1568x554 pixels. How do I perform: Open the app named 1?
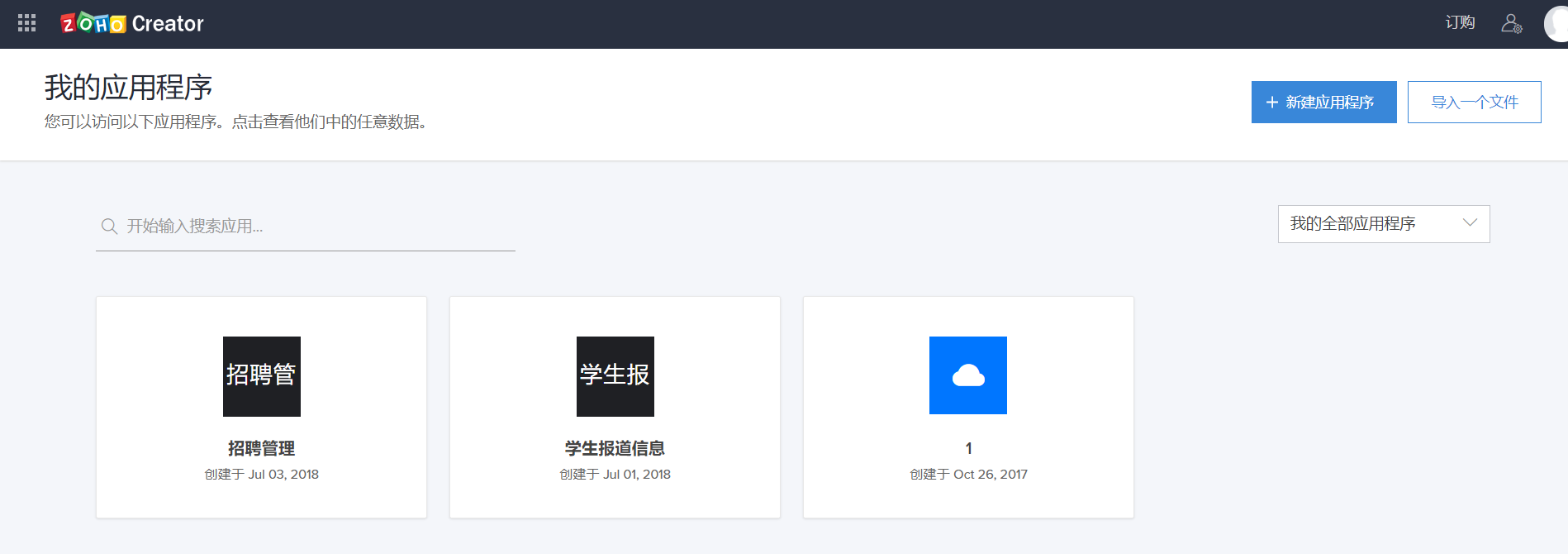(968, 448)
